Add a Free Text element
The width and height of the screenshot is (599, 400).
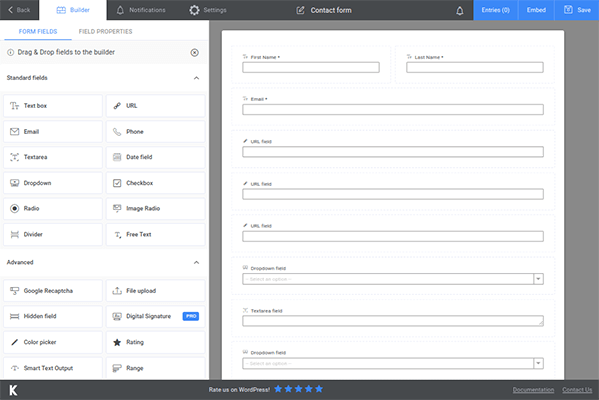(155, 234)
